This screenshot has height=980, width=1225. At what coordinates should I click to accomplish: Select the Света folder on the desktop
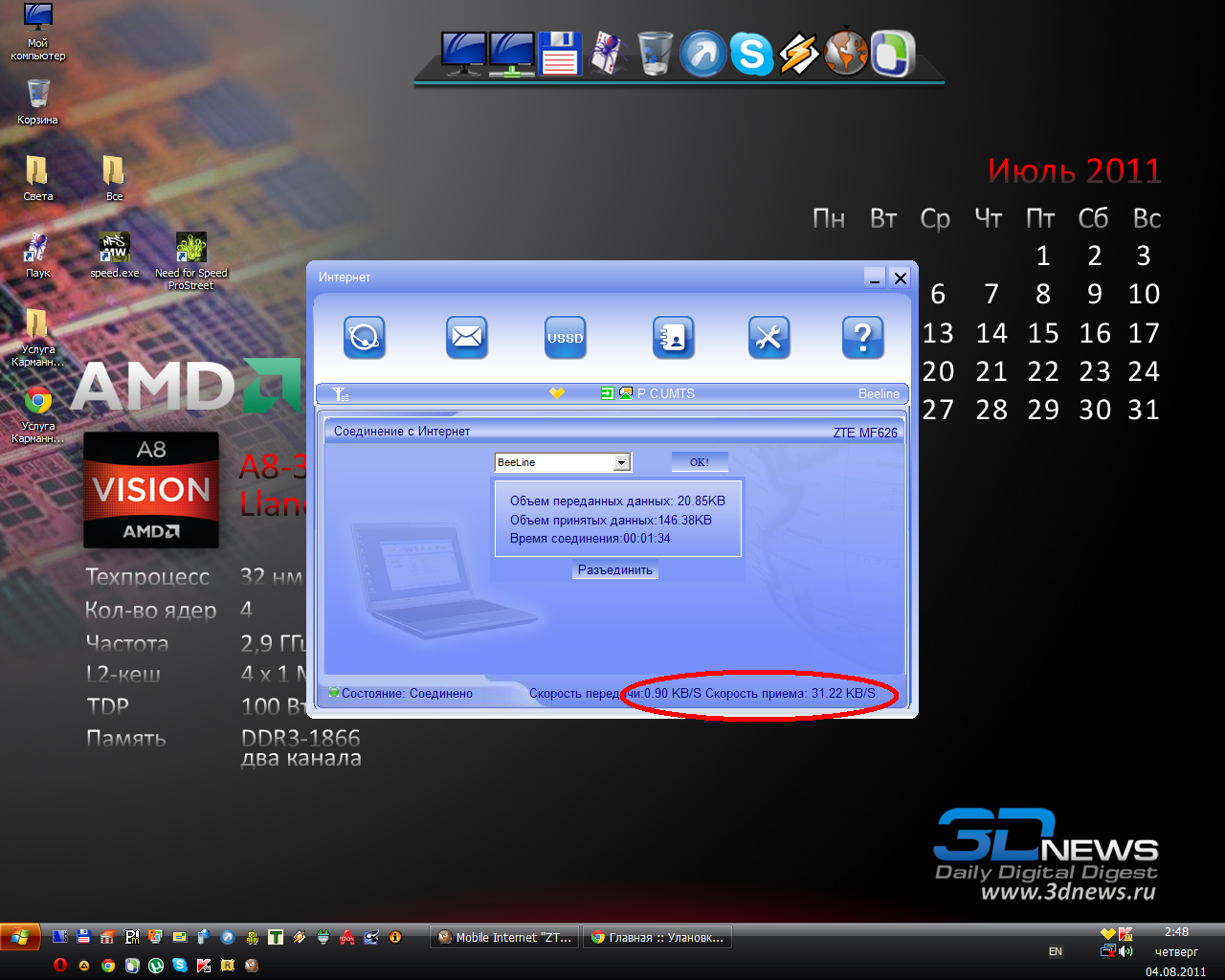(x=38, y=178)
